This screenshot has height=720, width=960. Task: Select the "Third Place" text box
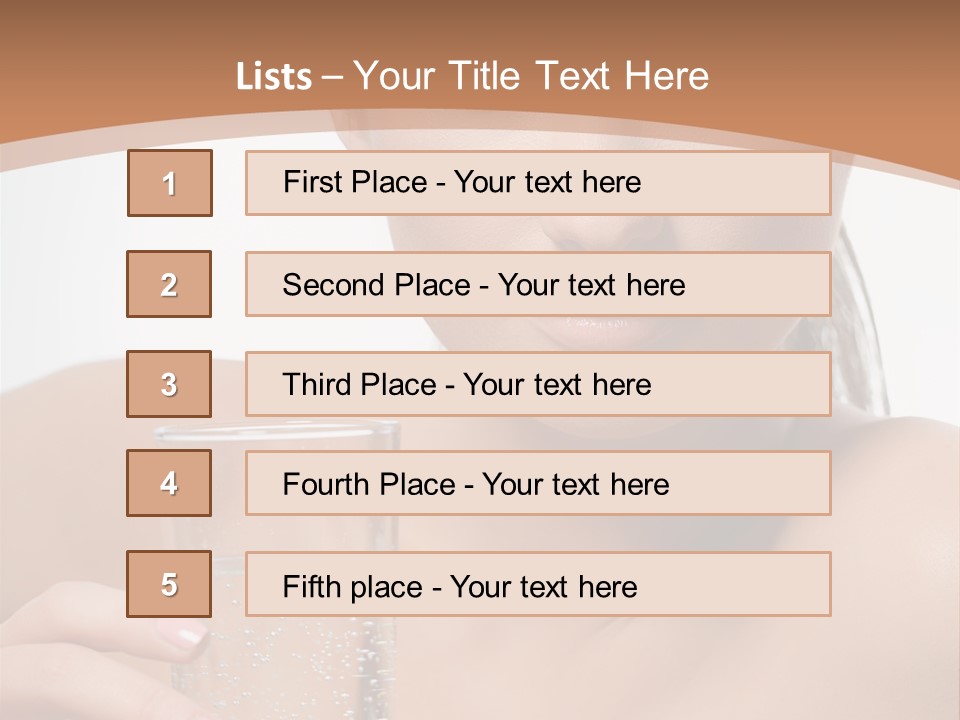coord(538,384)
